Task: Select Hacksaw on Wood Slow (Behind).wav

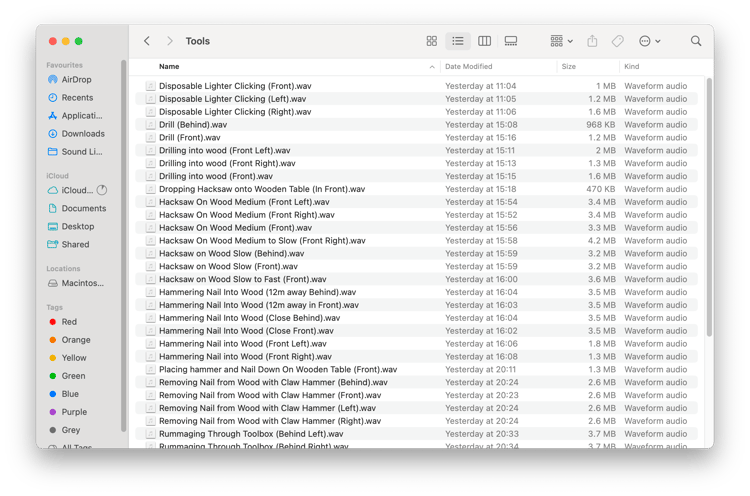Action: tap(416, 254)
